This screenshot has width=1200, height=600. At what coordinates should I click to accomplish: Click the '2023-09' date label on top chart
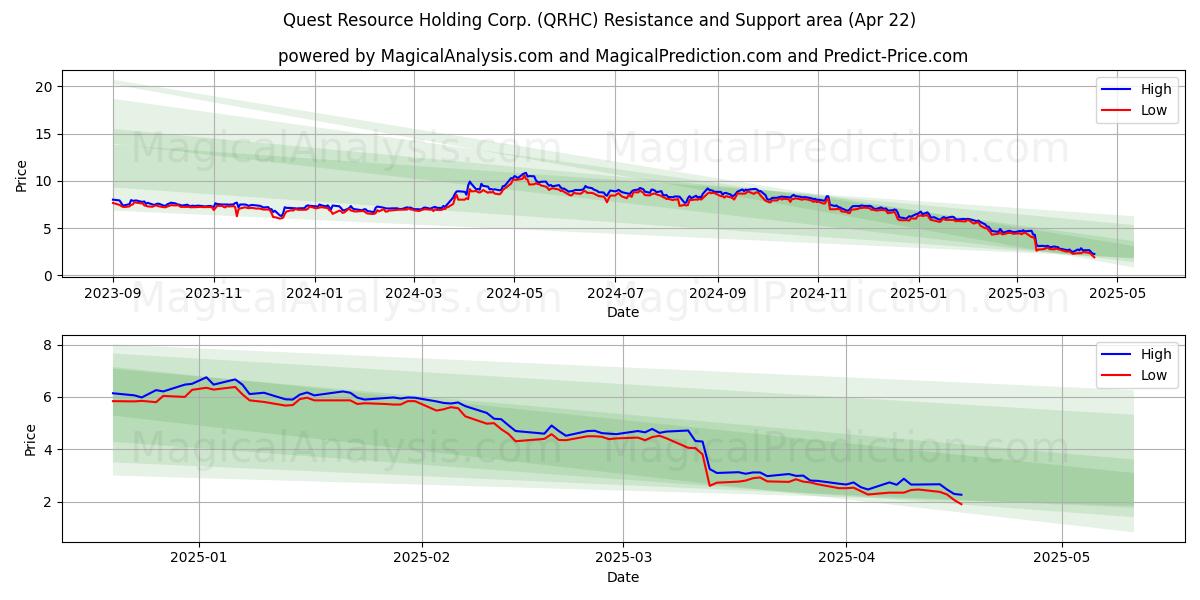(113, 294)
